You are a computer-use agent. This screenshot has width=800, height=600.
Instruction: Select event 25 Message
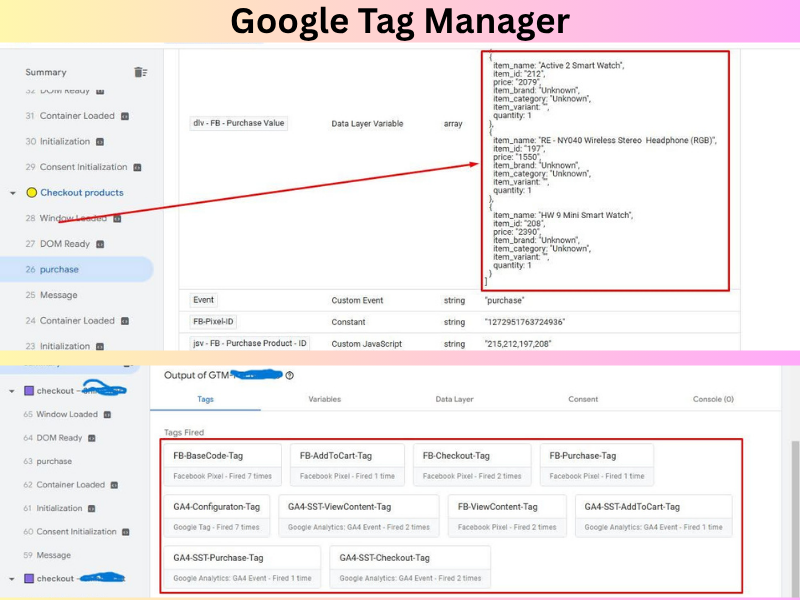(x=52, y=295)
